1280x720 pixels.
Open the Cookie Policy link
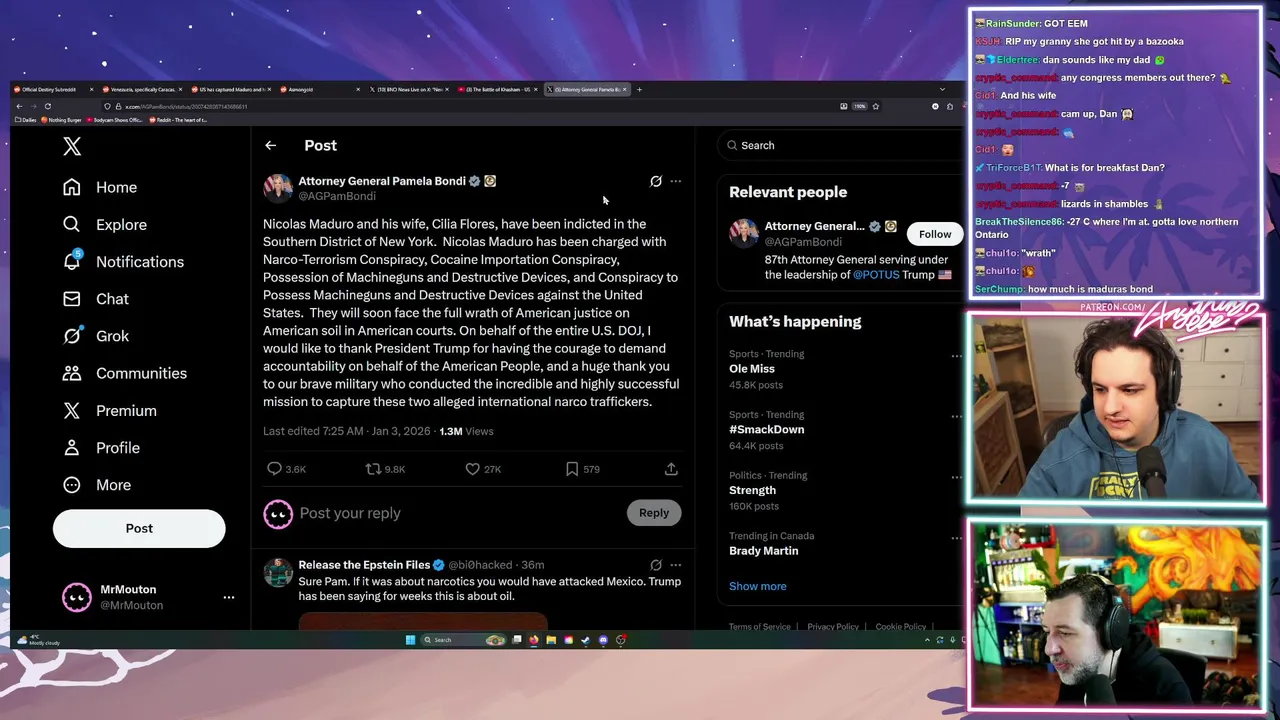coord(901,627)
